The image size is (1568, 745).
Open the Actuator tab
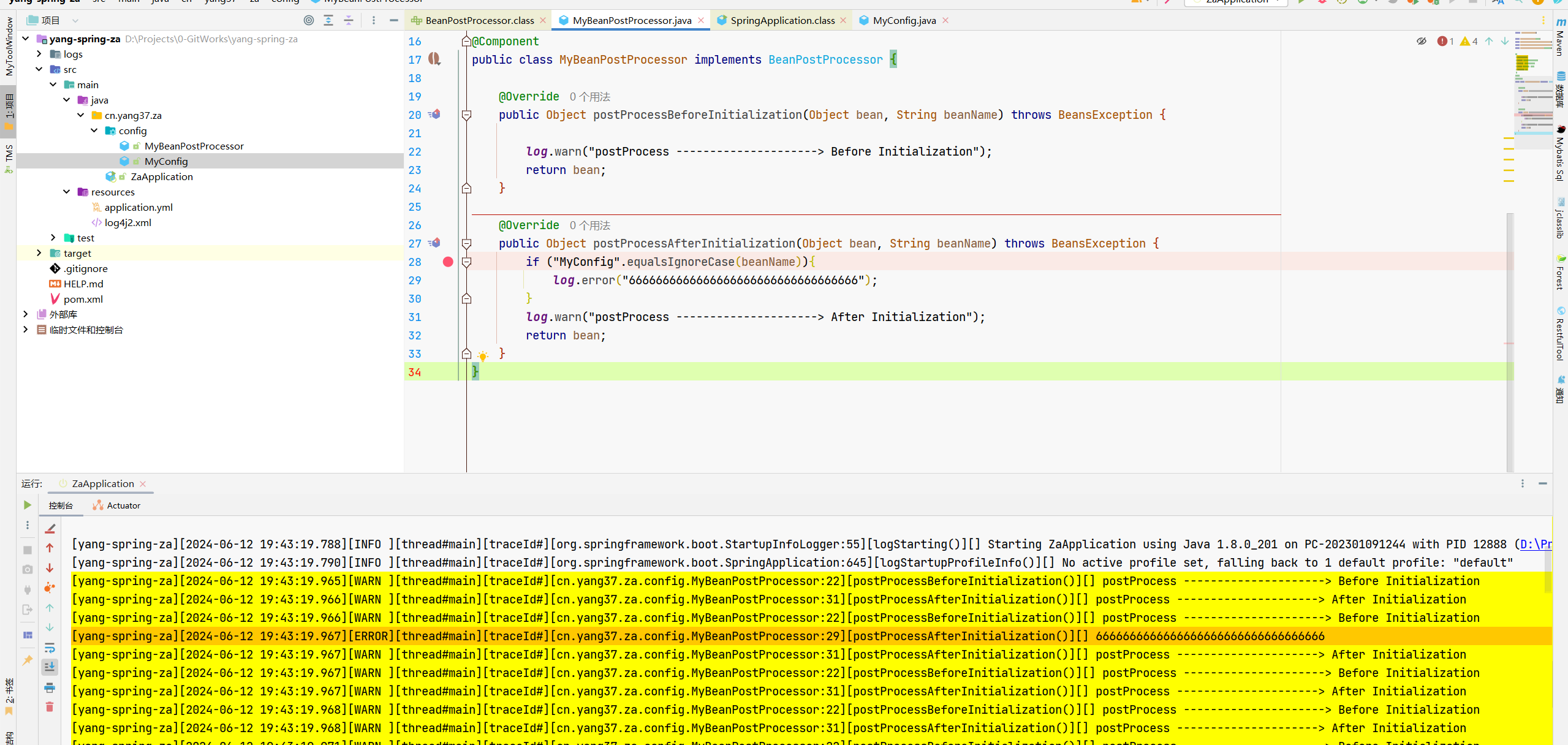tap(116, 505)
